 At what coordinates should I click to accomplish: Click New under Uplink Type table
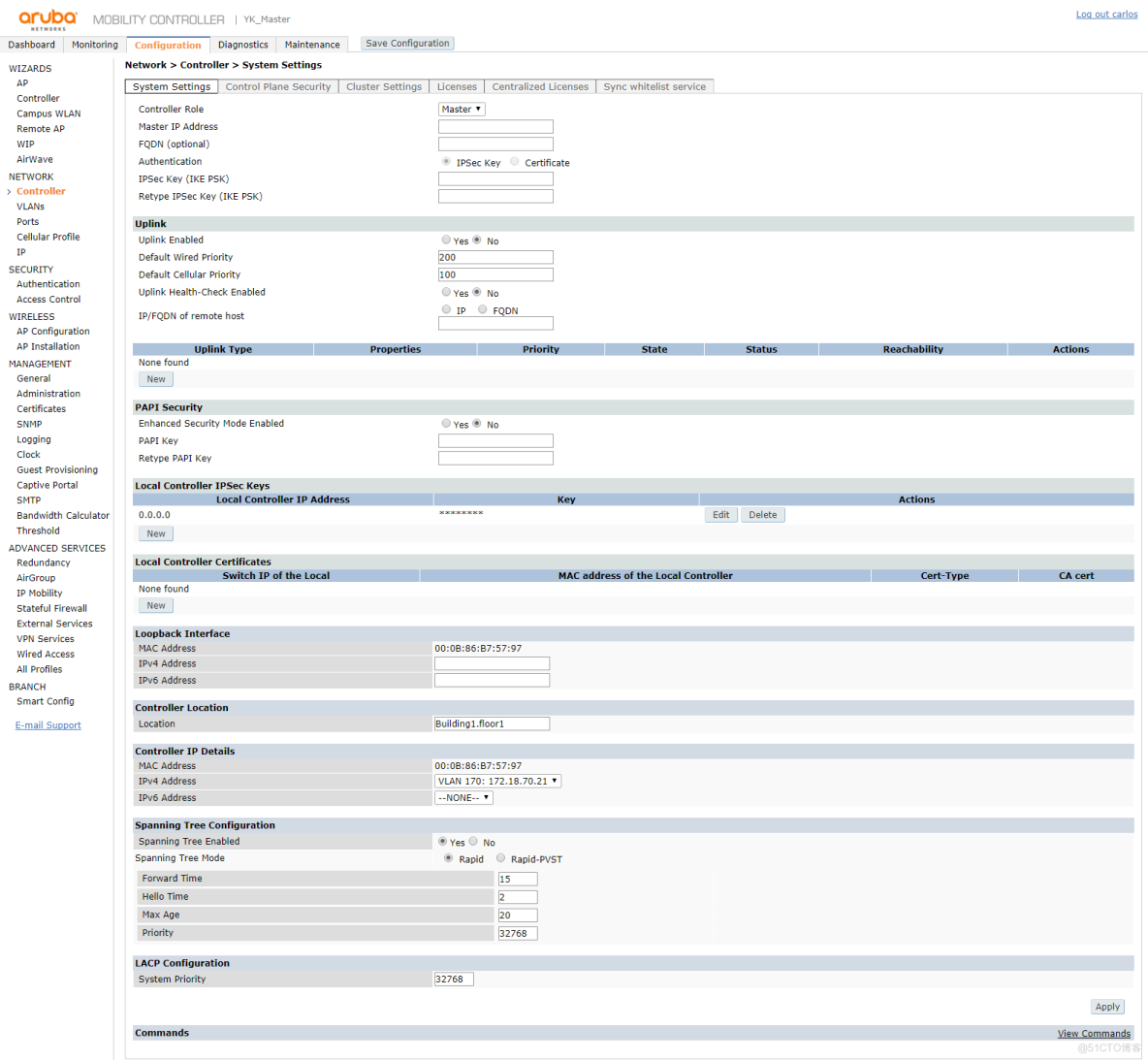pos(156,379)
